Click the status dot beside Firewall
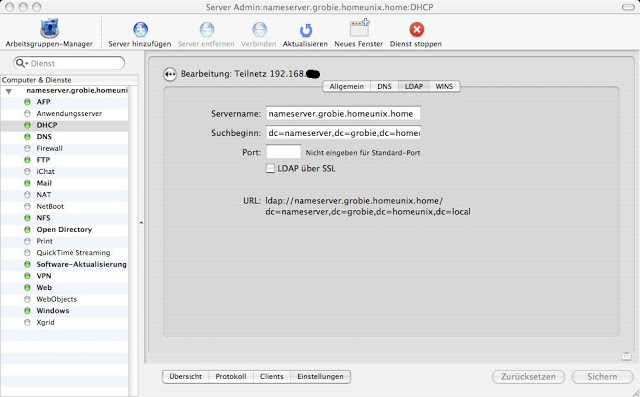The image size is (640, 397). click(27, 148)
